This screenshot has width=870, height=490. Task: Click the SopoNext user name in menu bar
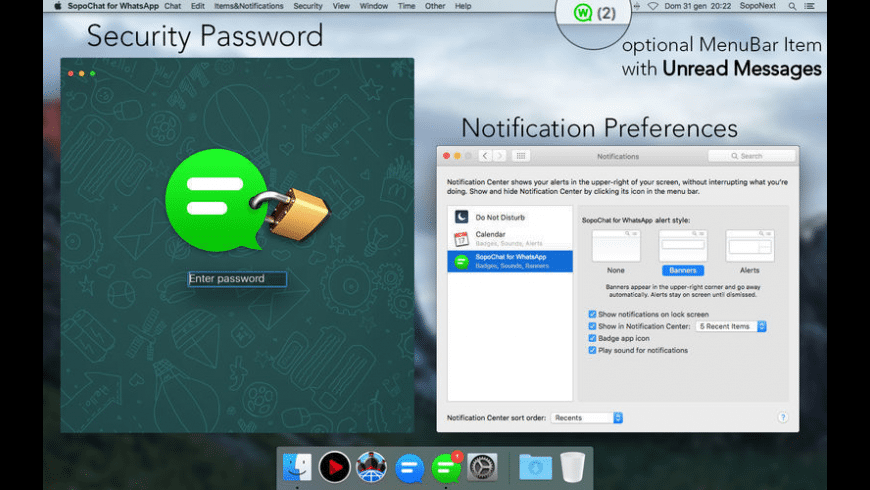757,6
